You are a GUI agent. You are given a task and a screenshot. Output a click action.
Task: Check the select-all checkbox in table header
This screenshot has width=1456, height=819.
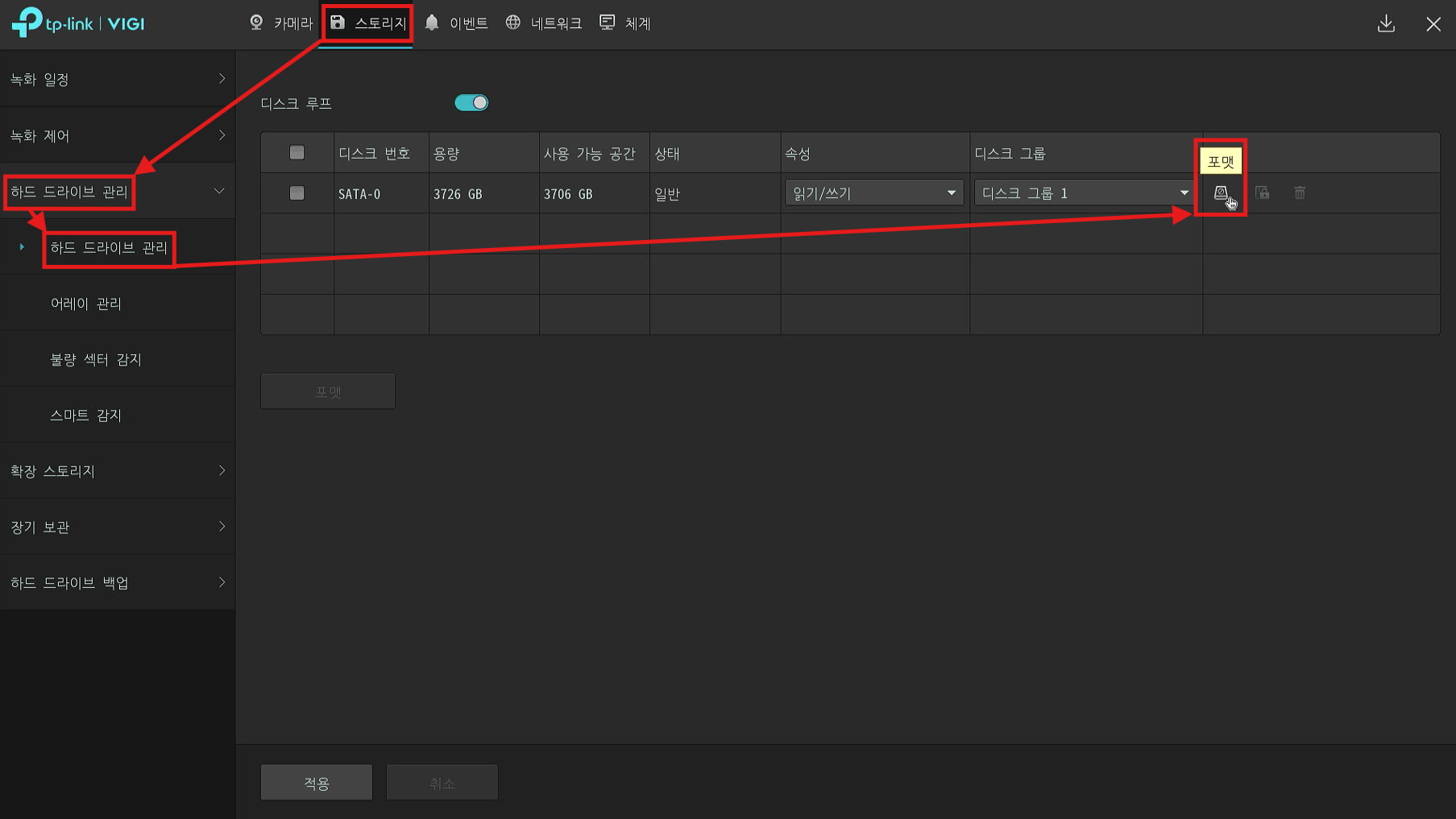point(297,153)
